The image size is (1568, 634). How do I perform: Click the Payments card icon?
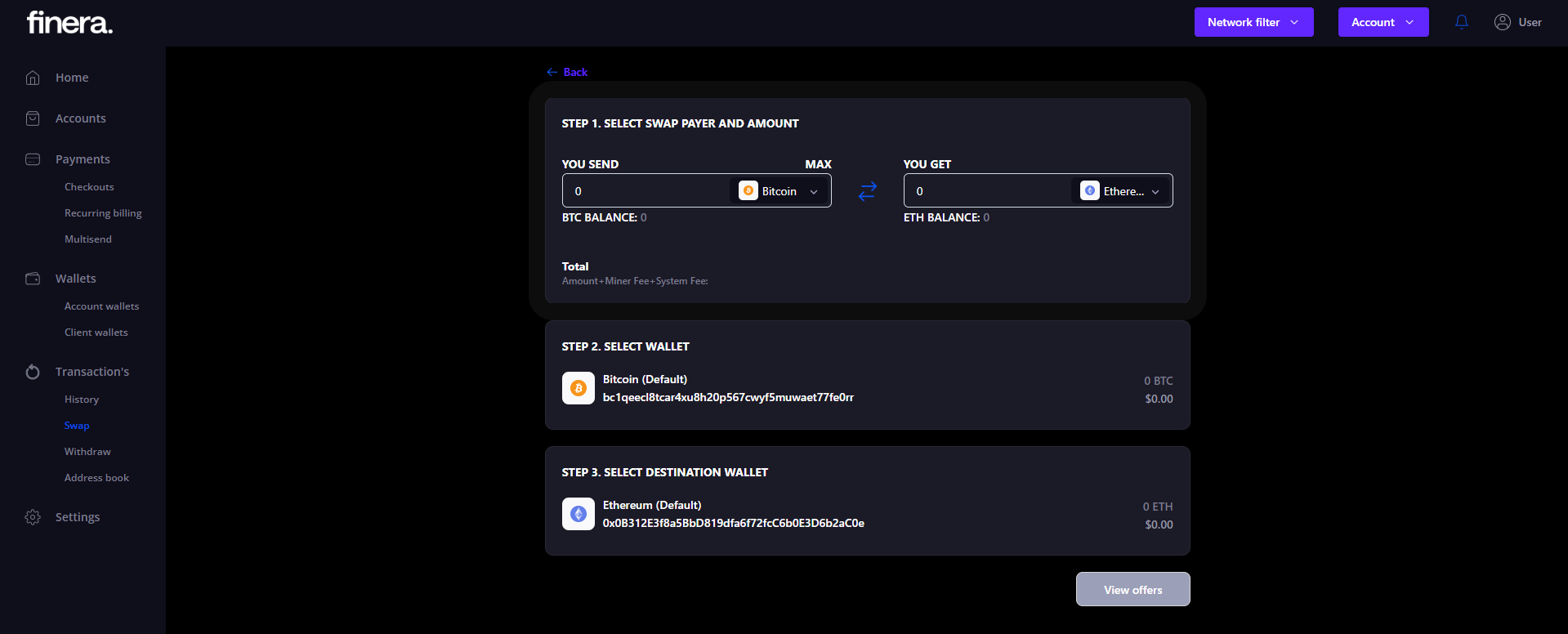click(x=33, y=159)
